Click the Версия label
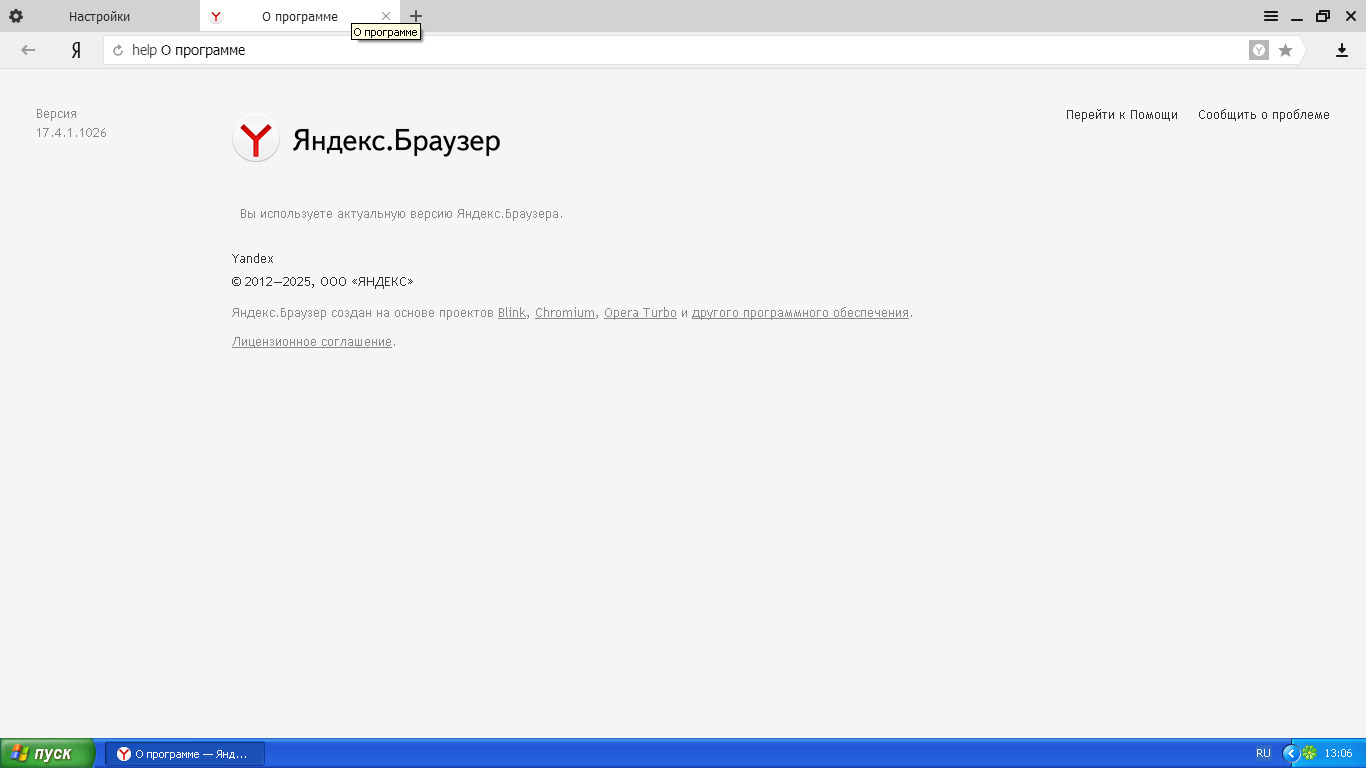 tap(56, 114)
